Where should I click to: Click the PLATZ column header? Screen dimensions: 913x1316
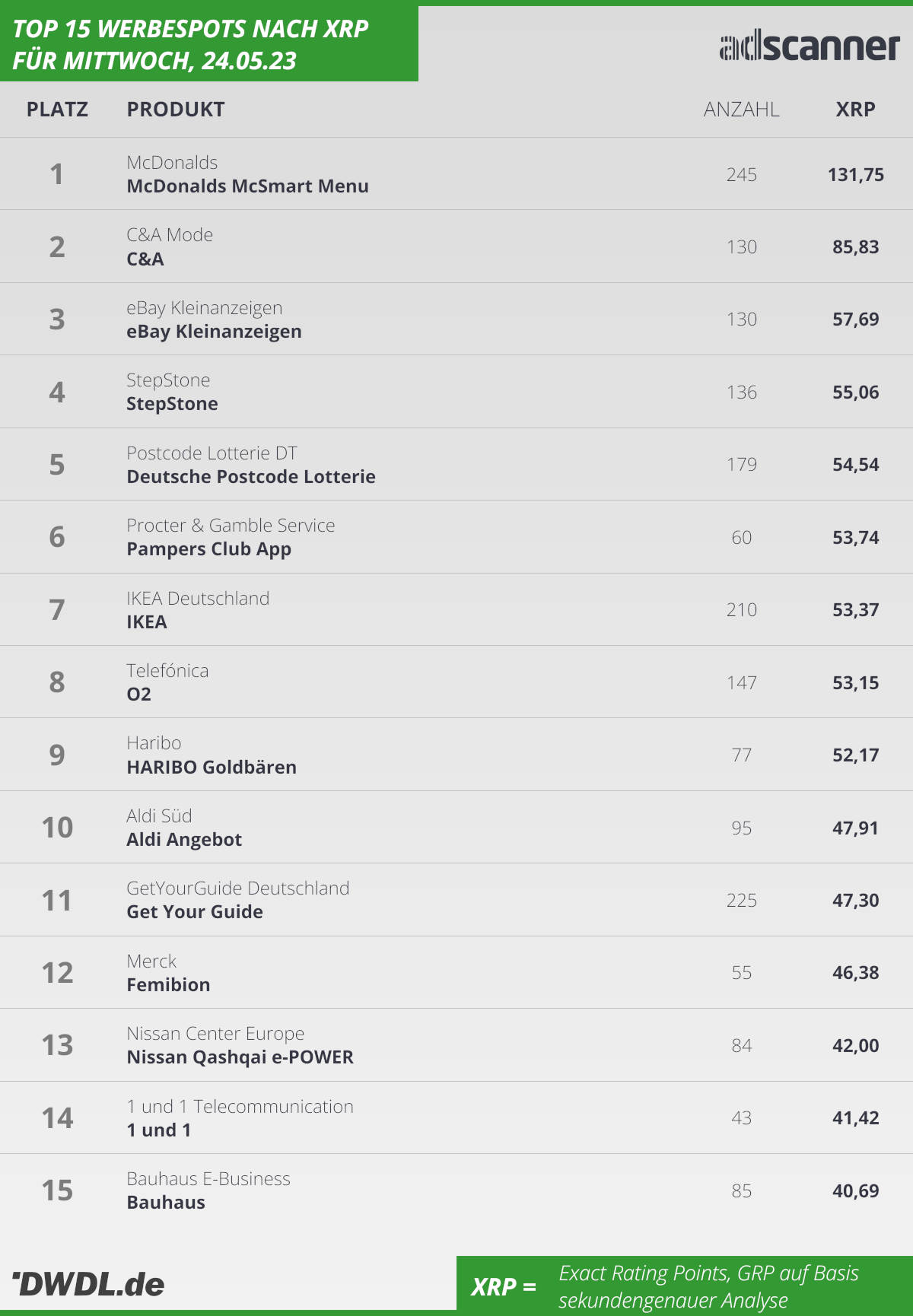click(x=57, y=110)
